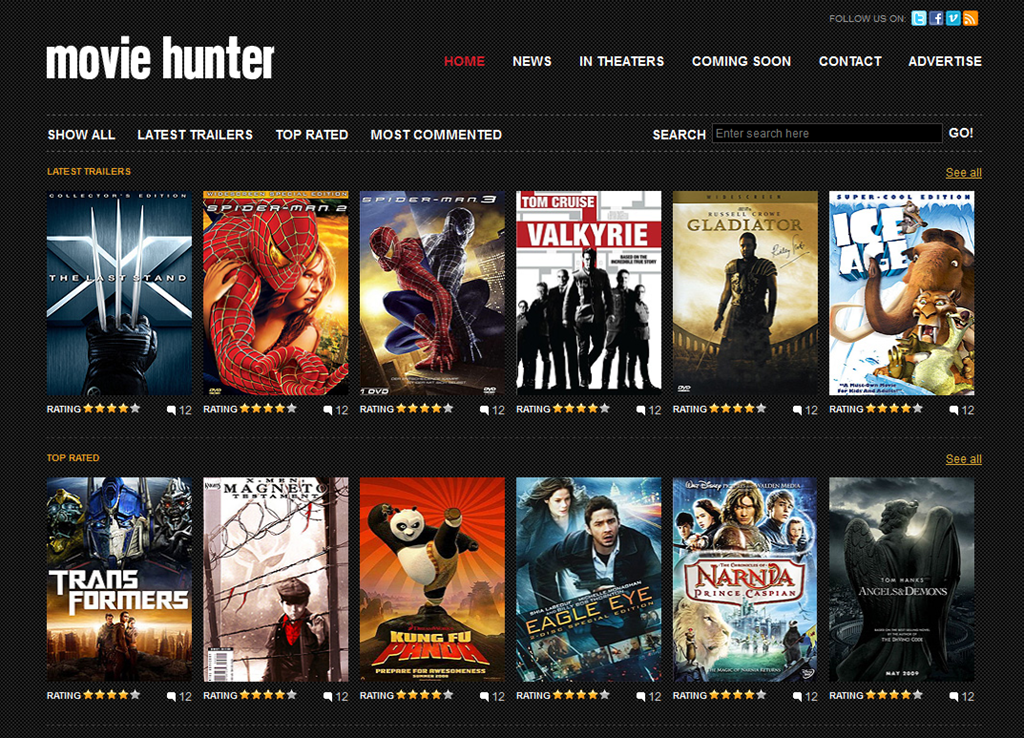Click the comment icon under Narnia Prince Caspian
Viewport: 1024px width, 738px height.
point(797,697)
